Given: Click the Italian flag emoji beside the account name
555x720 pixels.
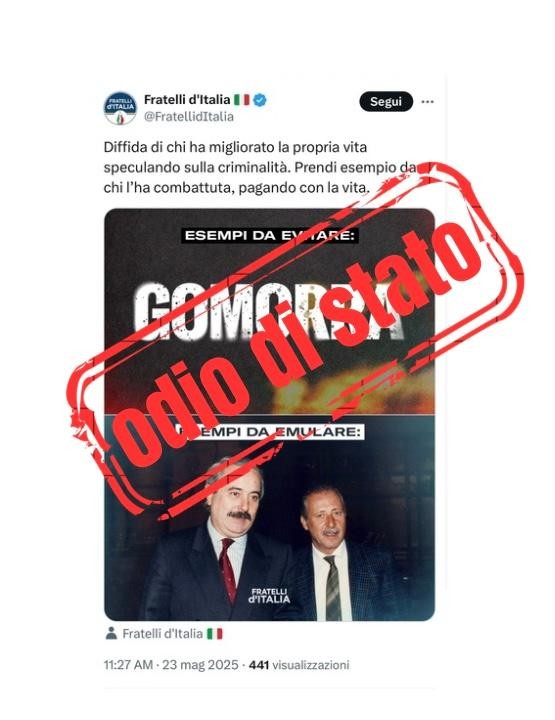Looking at the screenshot, I should pos(241,100).
